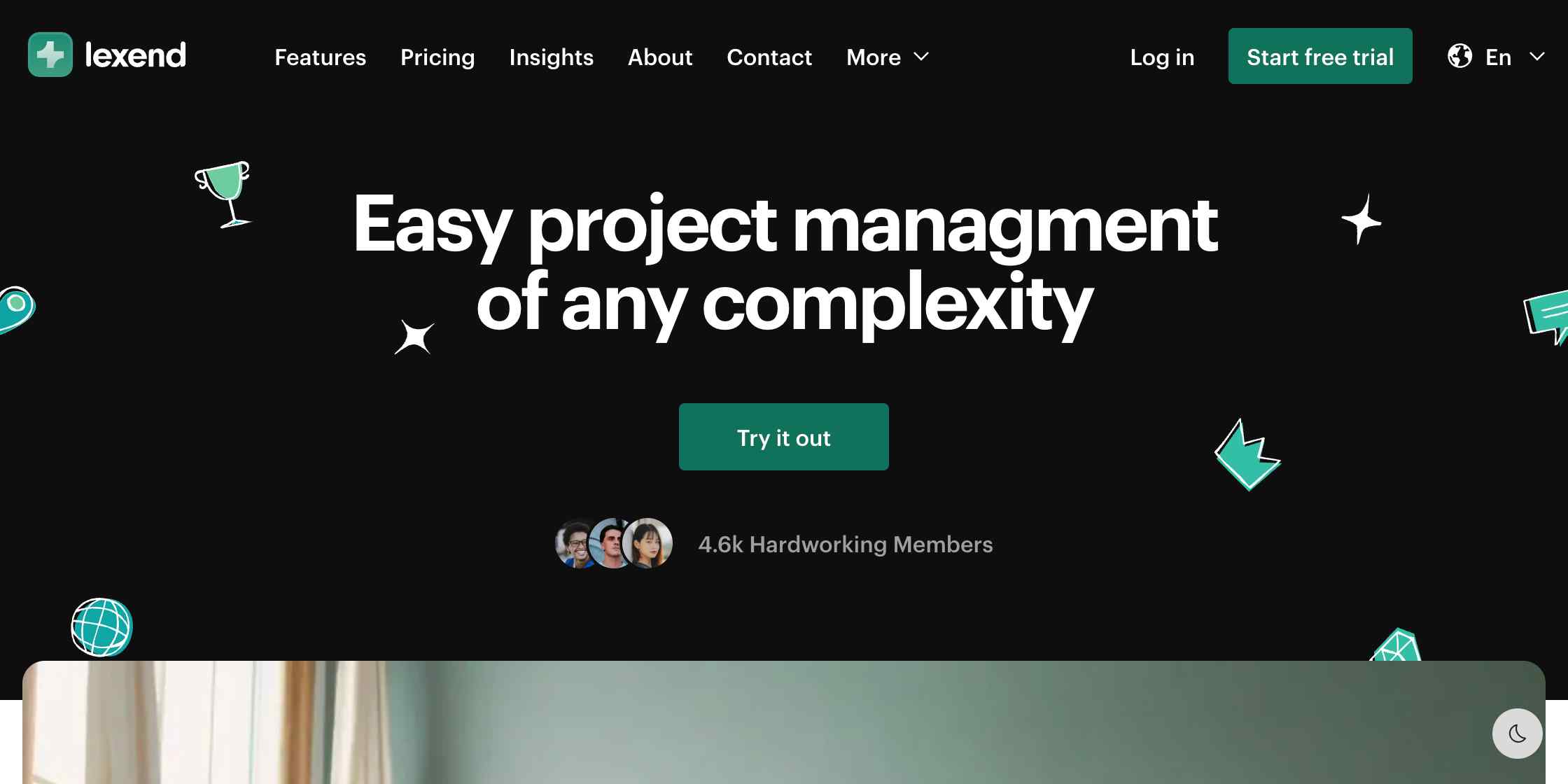1568x784 pixels.
Task: Go to the Pricing page
Action: (437, 57)
